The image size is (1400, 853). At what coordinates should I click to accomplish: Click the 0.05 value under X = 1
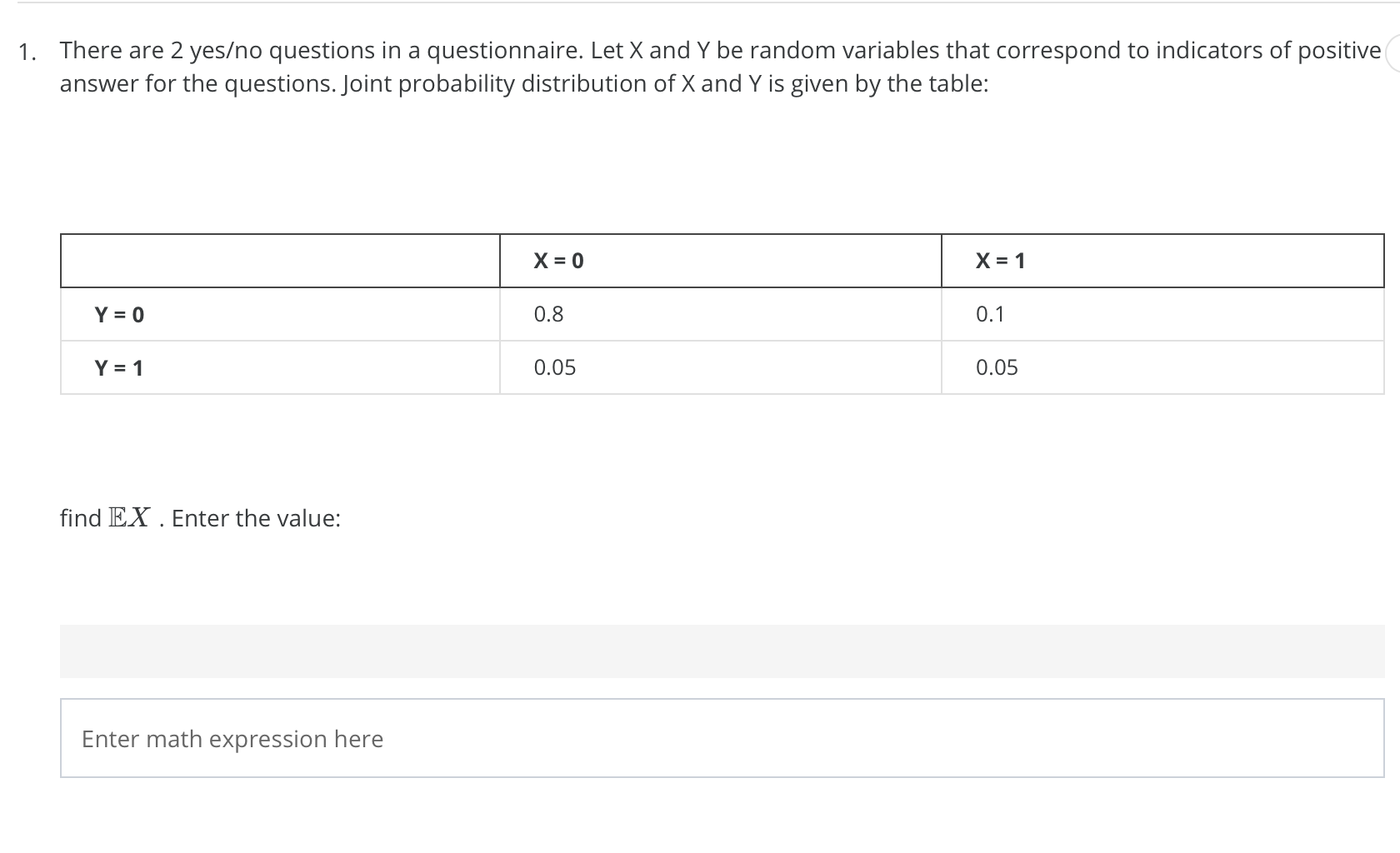(996, 367)
